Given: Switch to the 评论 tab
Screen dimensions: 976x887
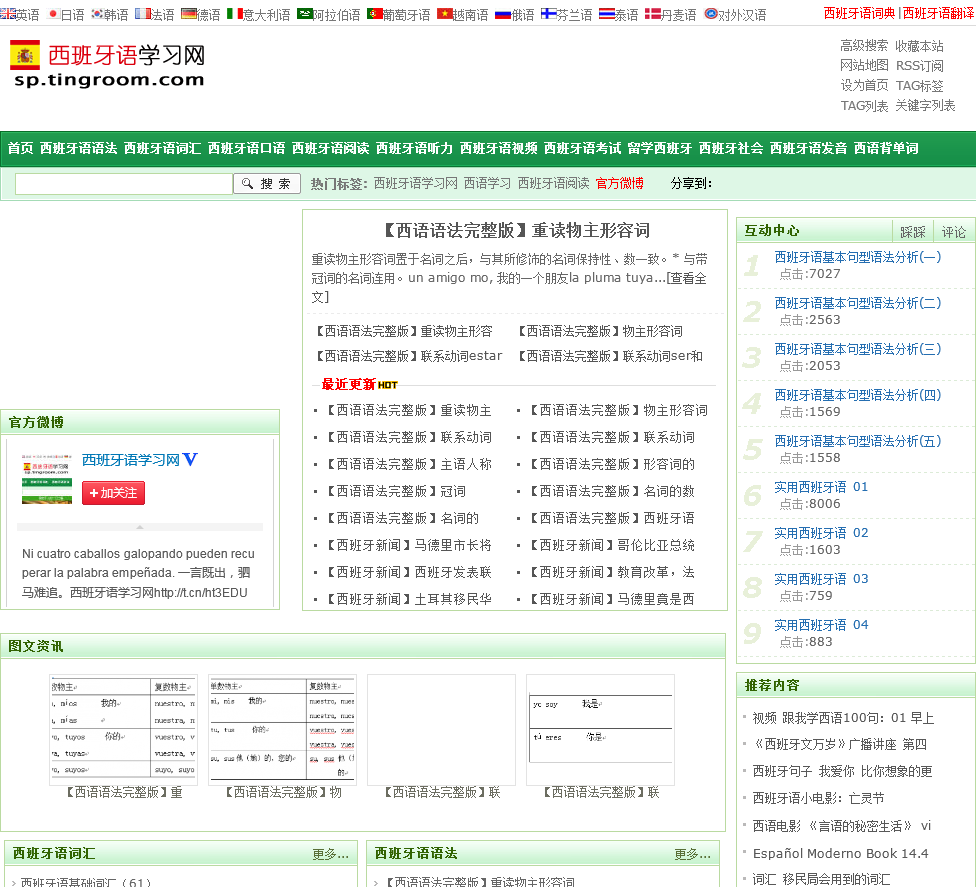Looking at the screenshot, I should tap(954, 232).
